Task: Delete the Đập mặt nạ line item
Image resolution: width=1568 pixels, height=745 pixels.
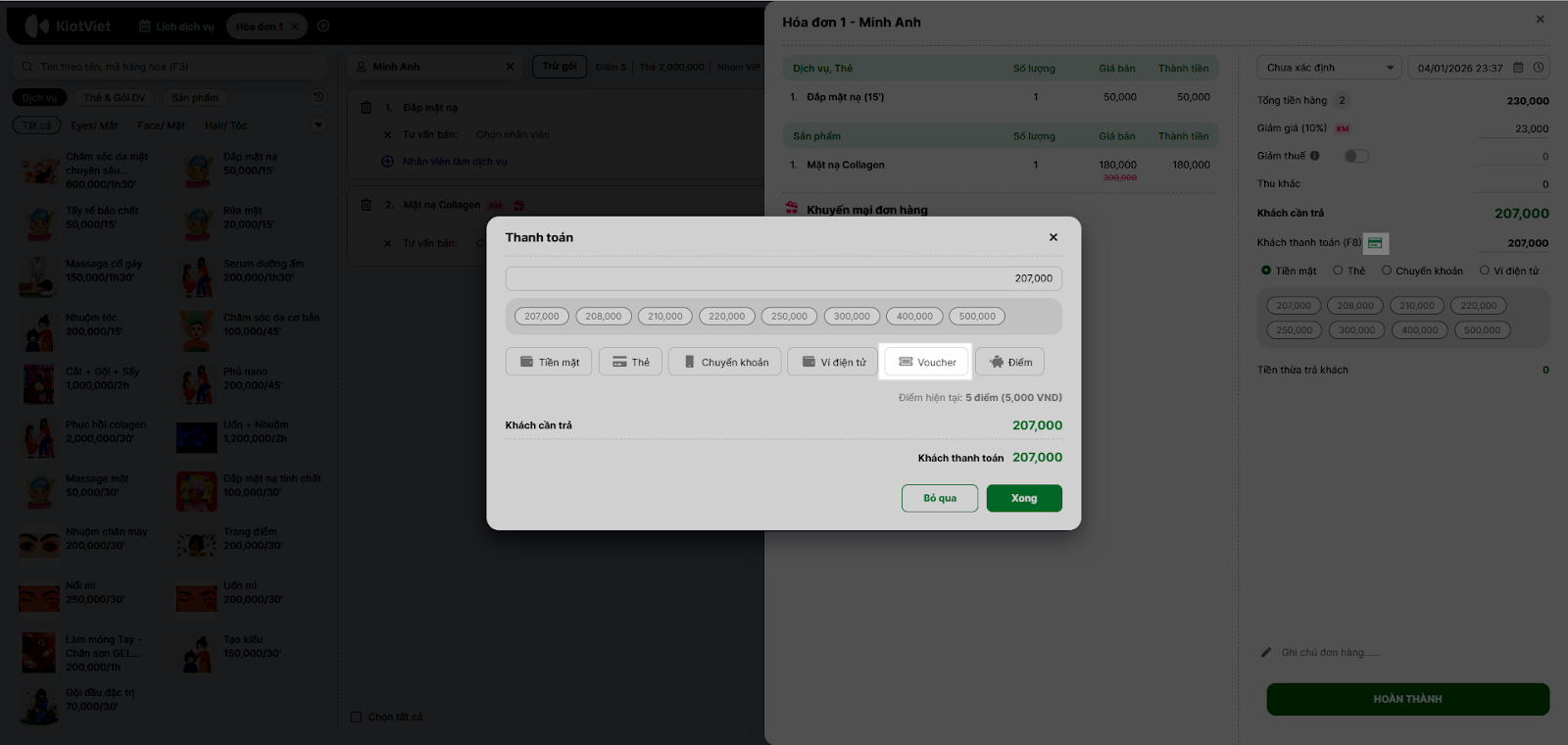Action: pyautogui.click(x=366, y=108)
